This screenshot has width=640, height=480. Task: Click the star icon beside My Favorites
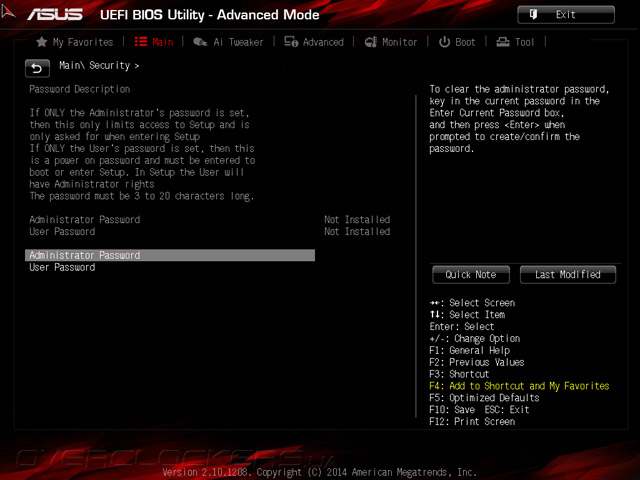point(42,42)
